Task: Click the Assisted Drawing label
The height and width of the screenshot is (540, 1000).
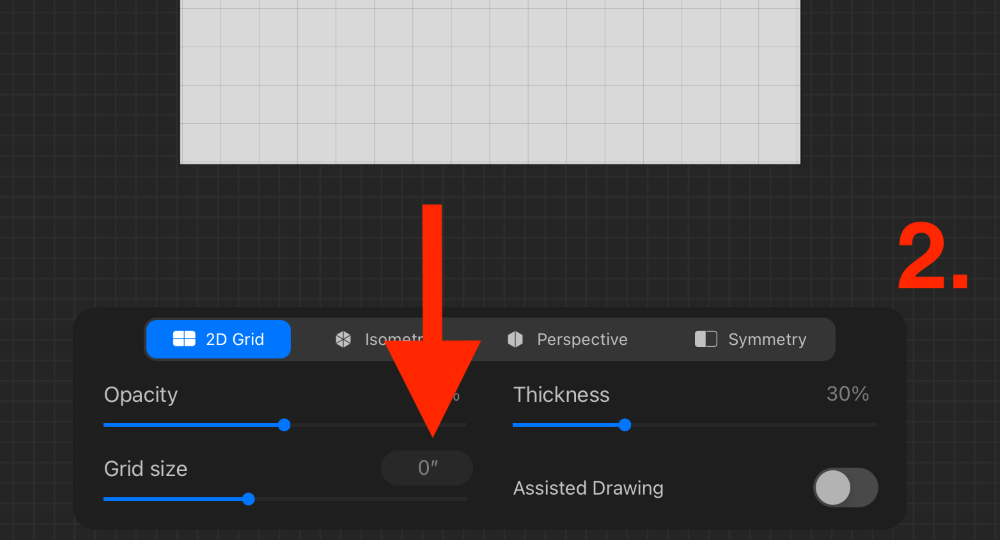Action: click(x=588, y=488)
